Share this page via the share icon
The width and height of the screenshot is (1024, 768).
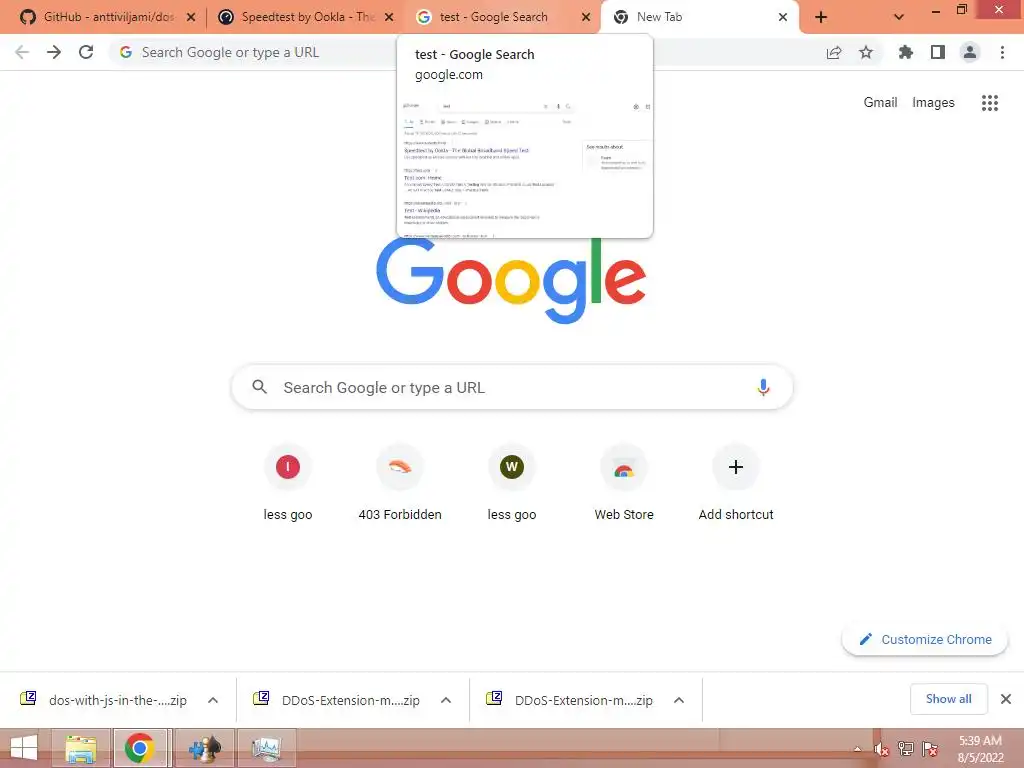click(x=834, y=52)
